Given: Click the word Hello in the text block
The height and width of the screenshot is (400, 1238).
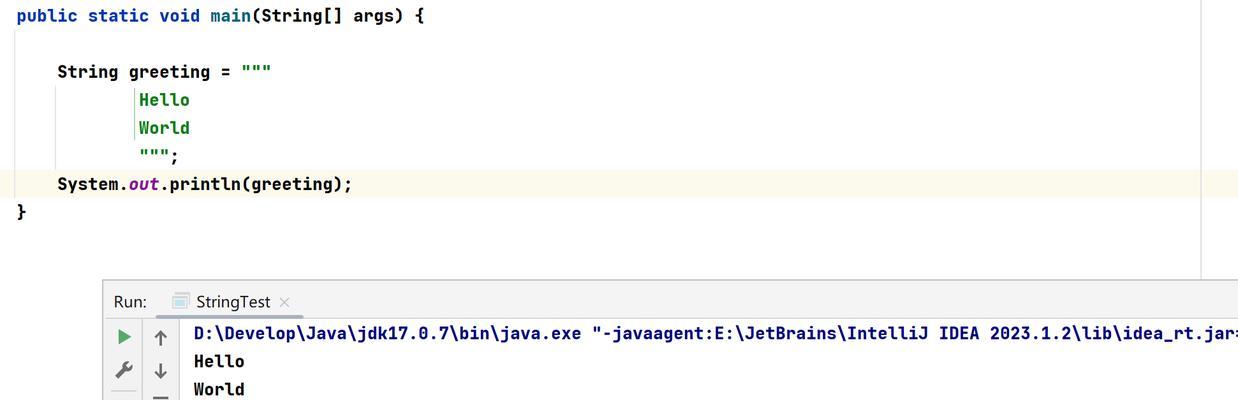Looking at the screenshot, I should [x=164, y=100].
